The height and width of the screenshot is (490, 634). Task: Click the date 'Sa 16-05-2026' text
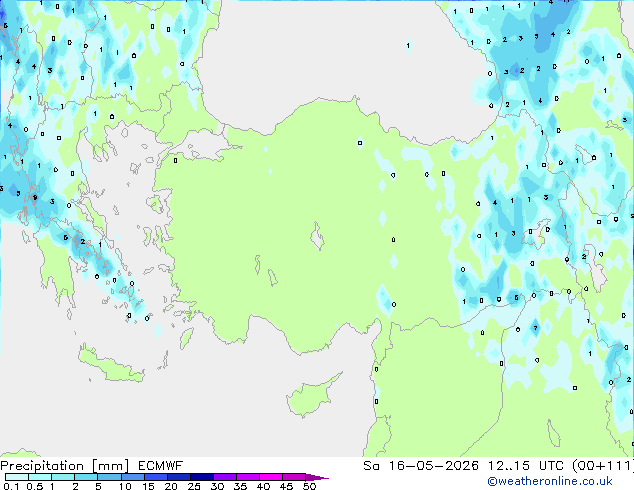tap(421, 466)
